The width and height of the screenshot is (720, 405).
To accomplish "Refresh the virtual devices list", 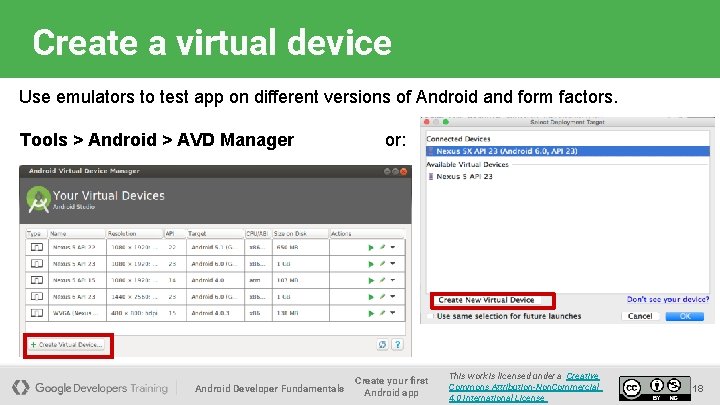I will (382, 344).
